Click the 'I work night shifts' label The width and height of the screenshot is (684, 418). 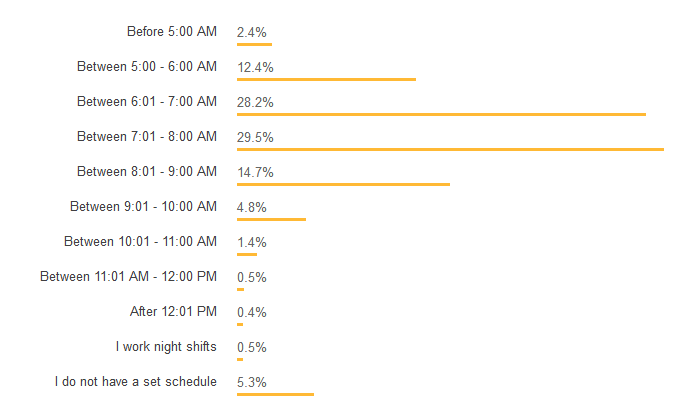(166, 346)
